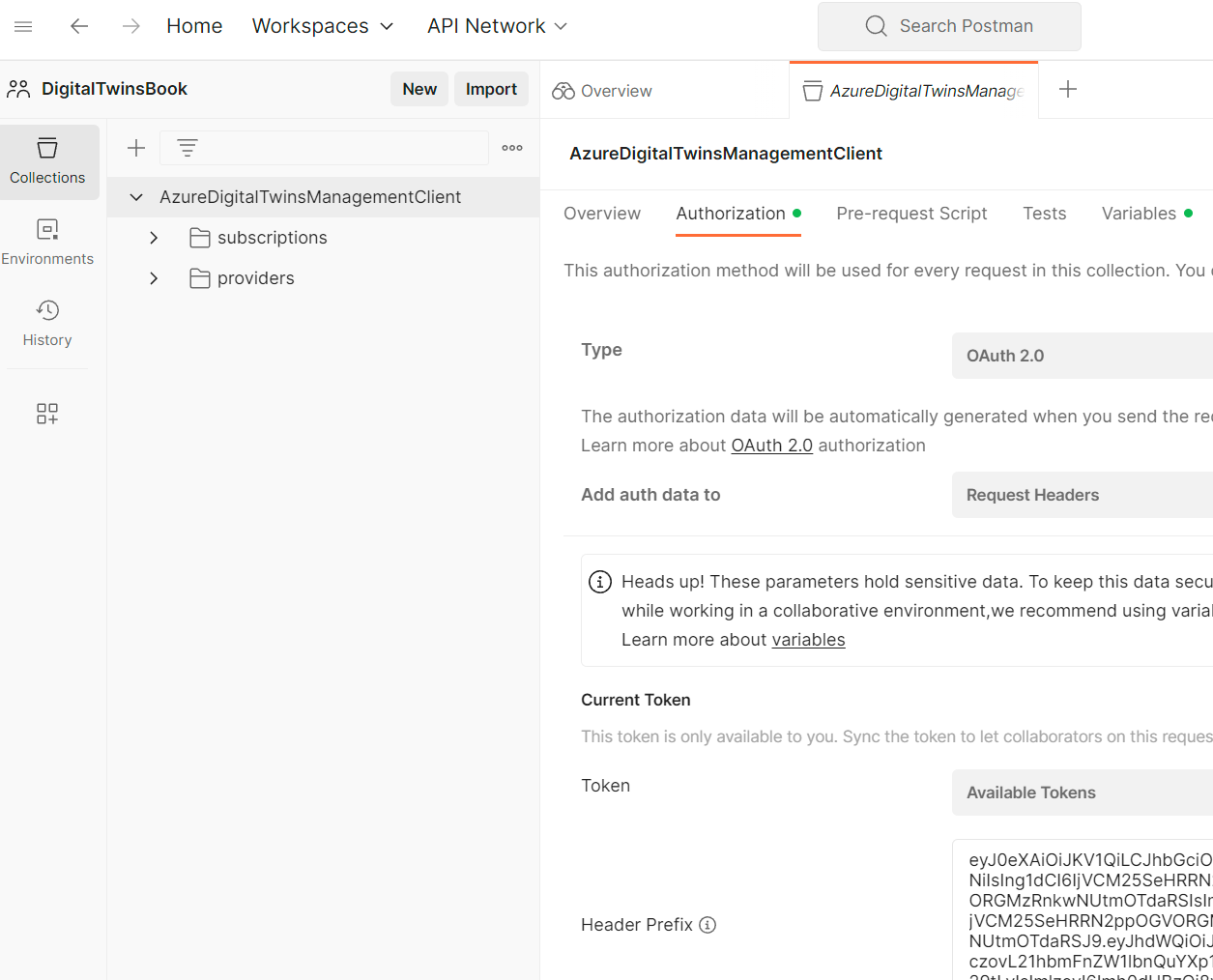
Task: Open the configure workspace sidebar grid icon
Action: 47,414
